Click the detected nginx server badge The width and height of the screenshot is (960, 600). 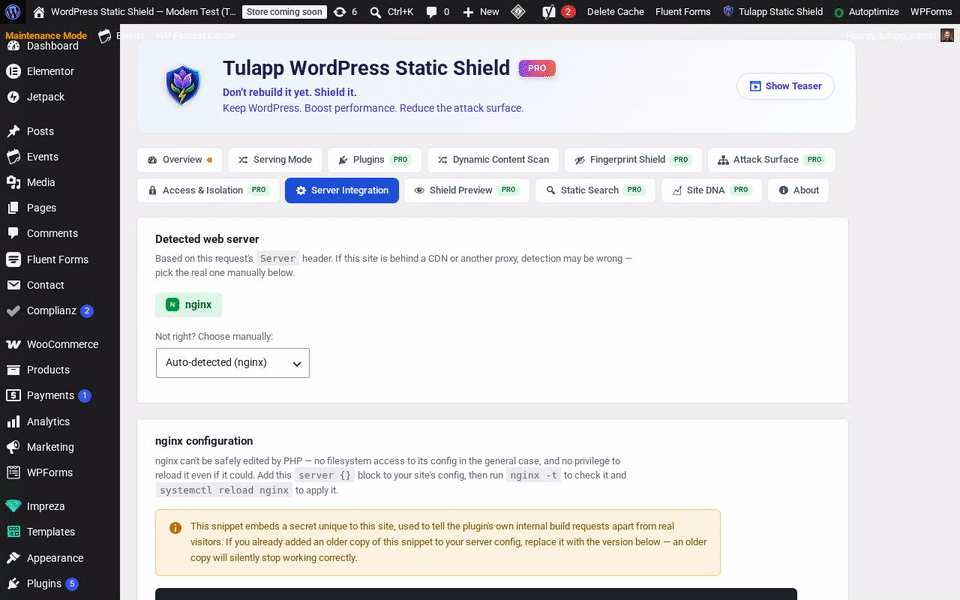(189, 305)
